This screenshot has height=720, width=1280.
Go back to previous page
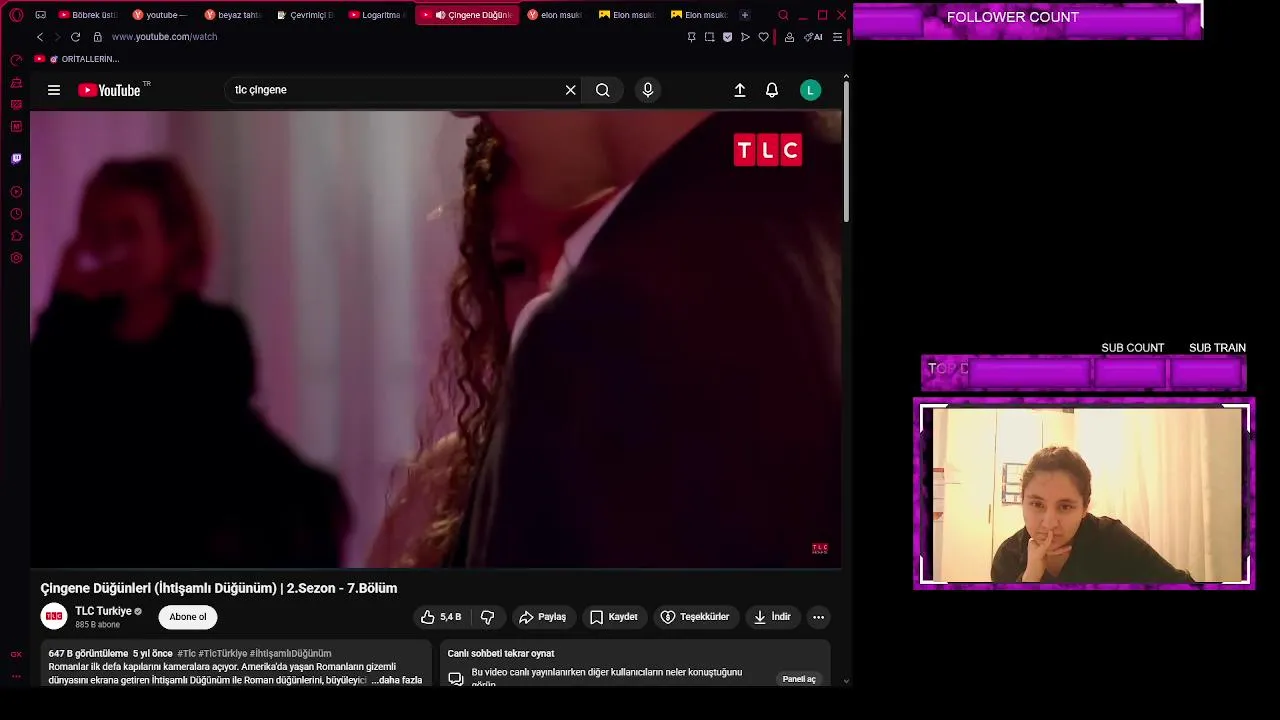pos(40,37)
